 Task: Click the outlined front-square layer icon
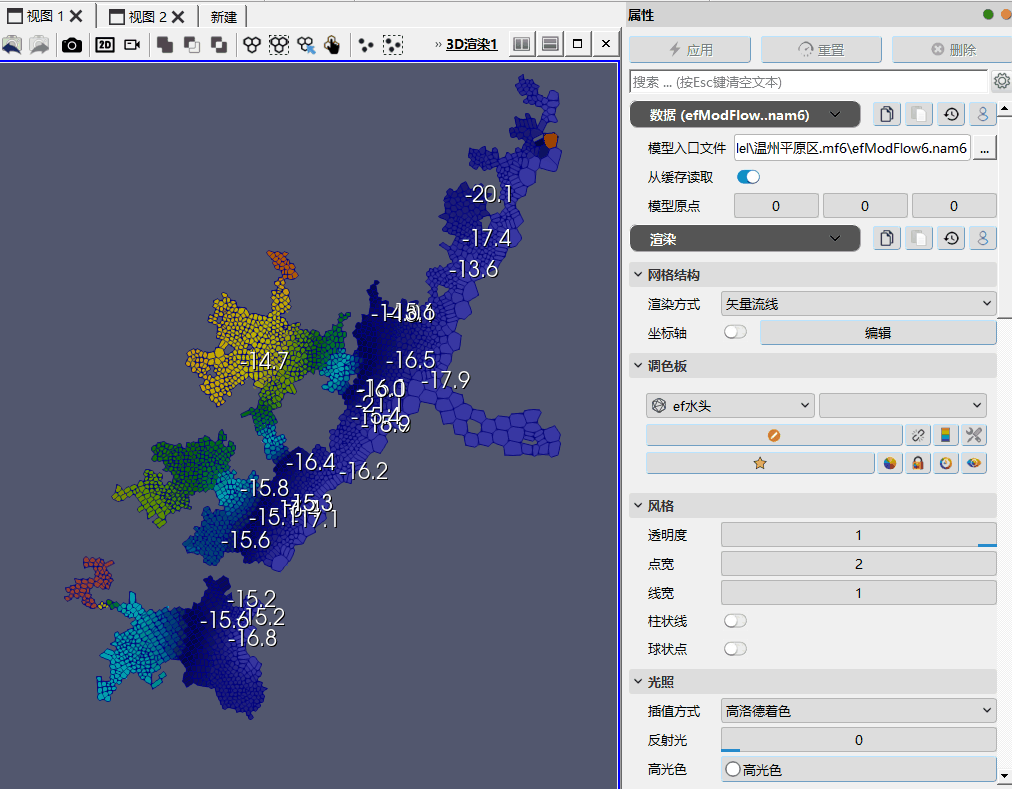tap(219, 45)
